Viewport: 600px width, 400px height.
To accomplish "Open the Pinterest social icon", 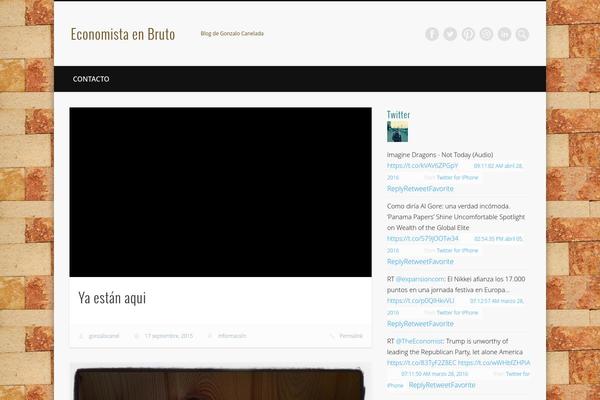I will (x=468, y=34).
